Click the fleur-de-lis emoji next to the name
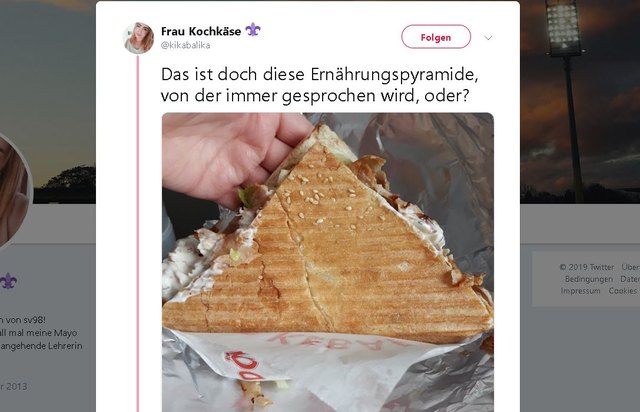This screenshot has width=640, height=412. coord(253,30)
